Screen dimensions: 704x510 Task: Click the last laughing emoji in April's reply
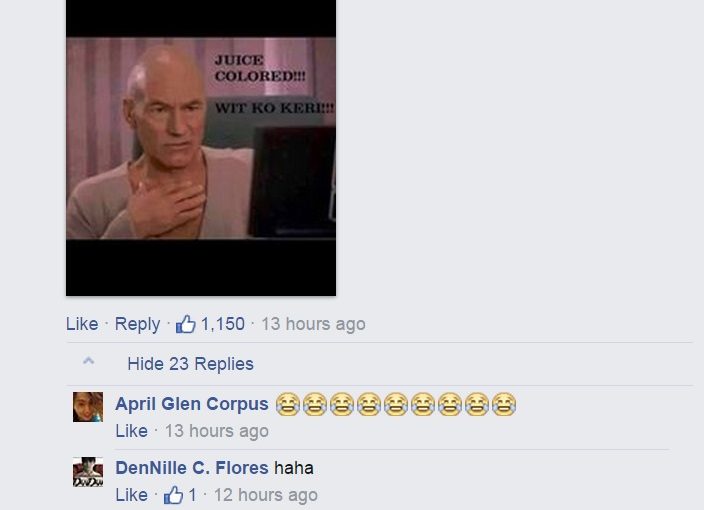coord(504,404)
